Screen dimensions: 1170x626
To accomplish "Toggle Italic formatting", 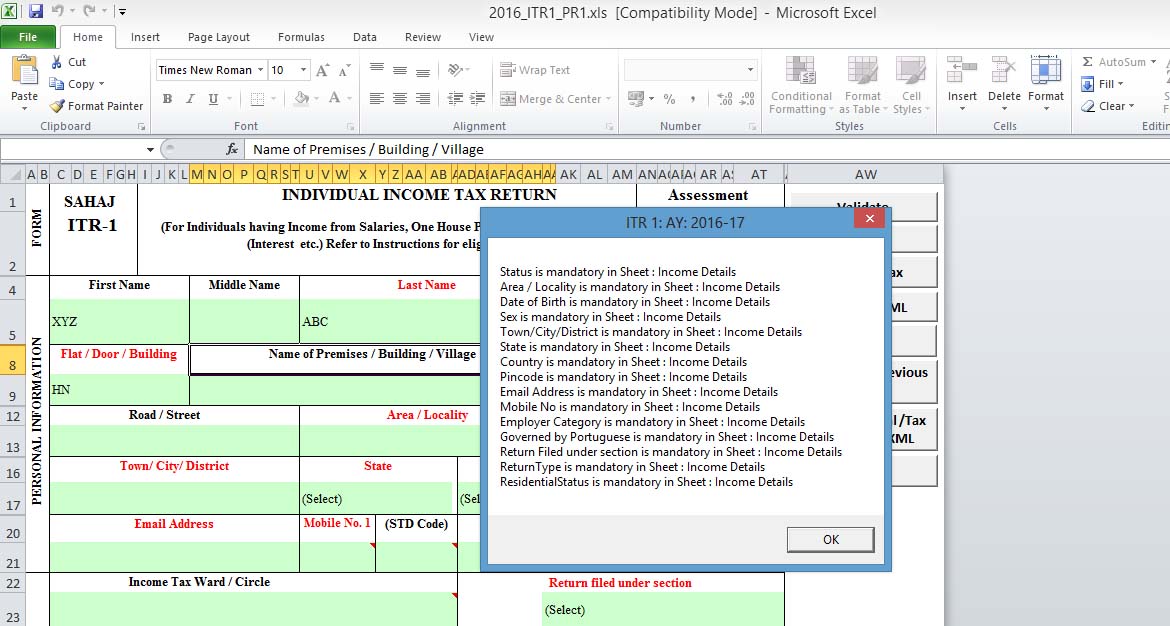I will 190,98.
